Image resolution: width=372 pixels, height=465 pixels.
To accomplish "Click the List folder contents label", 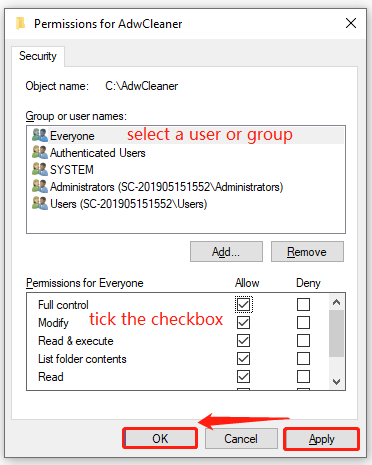I will pos(82,359).
